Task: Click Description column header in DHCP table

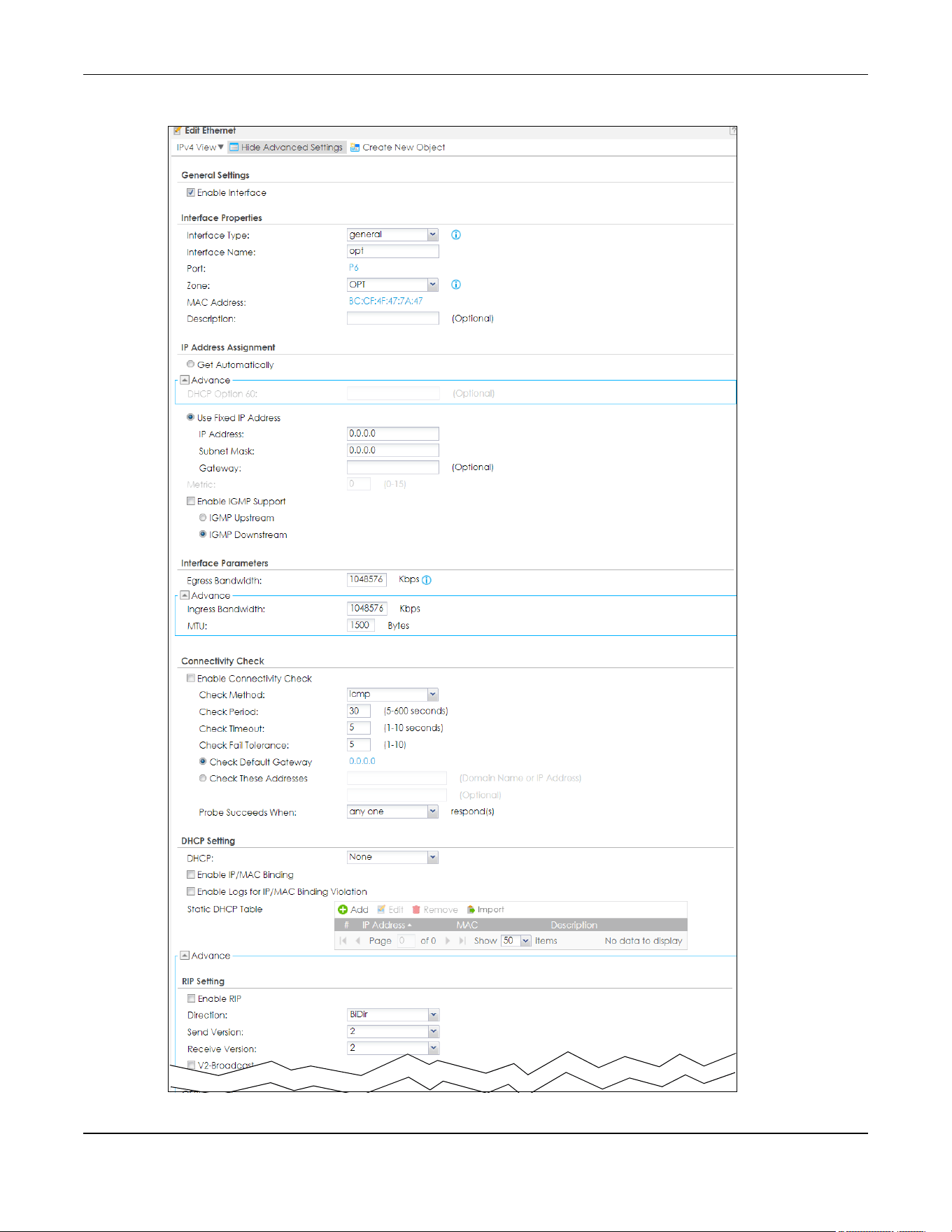Action: click(x=574, y=925)
